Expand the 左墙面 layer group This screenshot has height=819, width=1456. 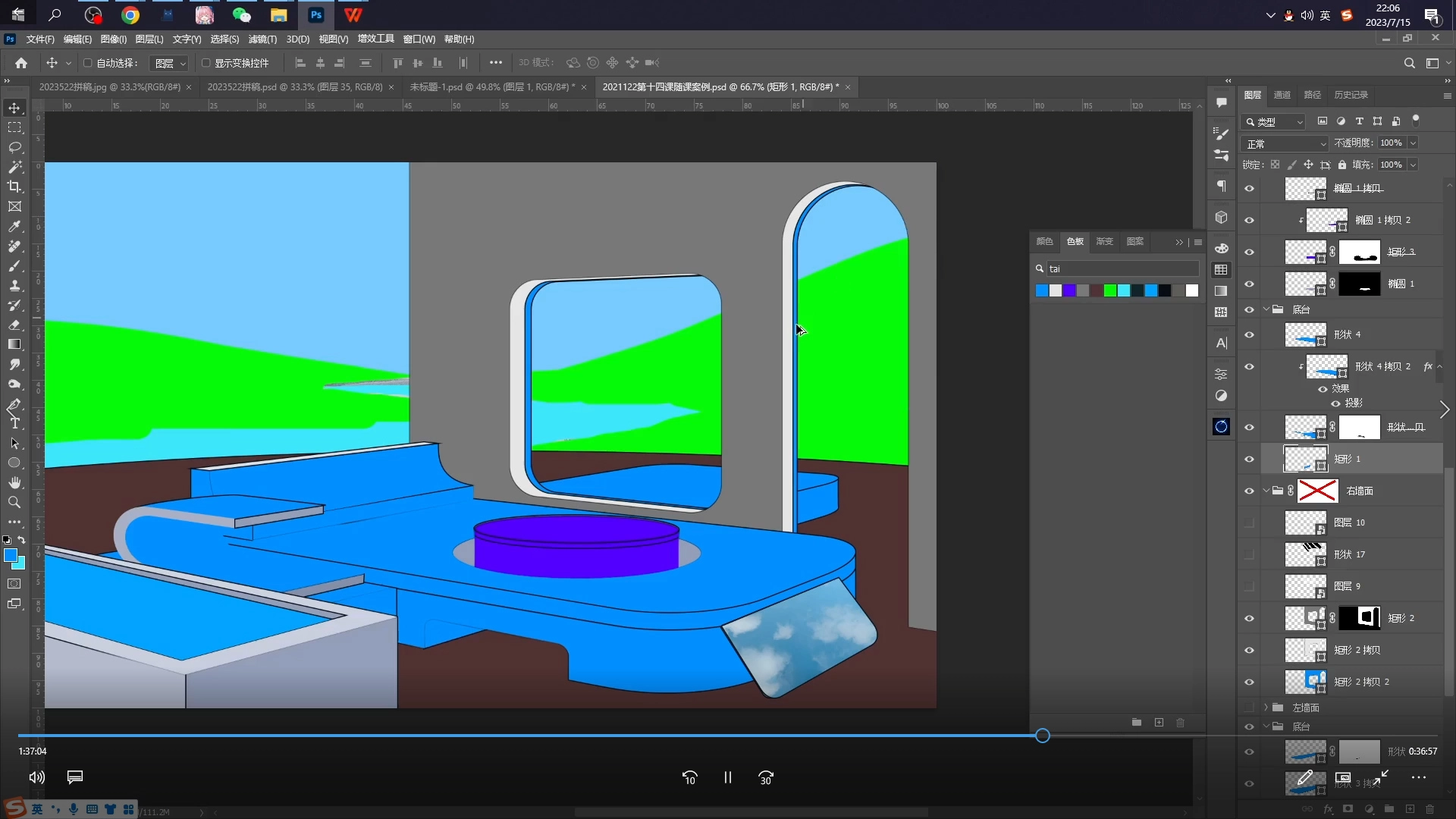[x=1266, y=708]
